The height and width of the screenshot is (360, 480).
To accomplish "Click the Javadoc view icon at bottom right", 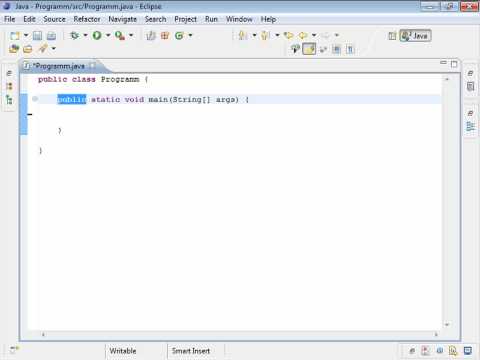I will pyautogui.click(x=440, y=351).
